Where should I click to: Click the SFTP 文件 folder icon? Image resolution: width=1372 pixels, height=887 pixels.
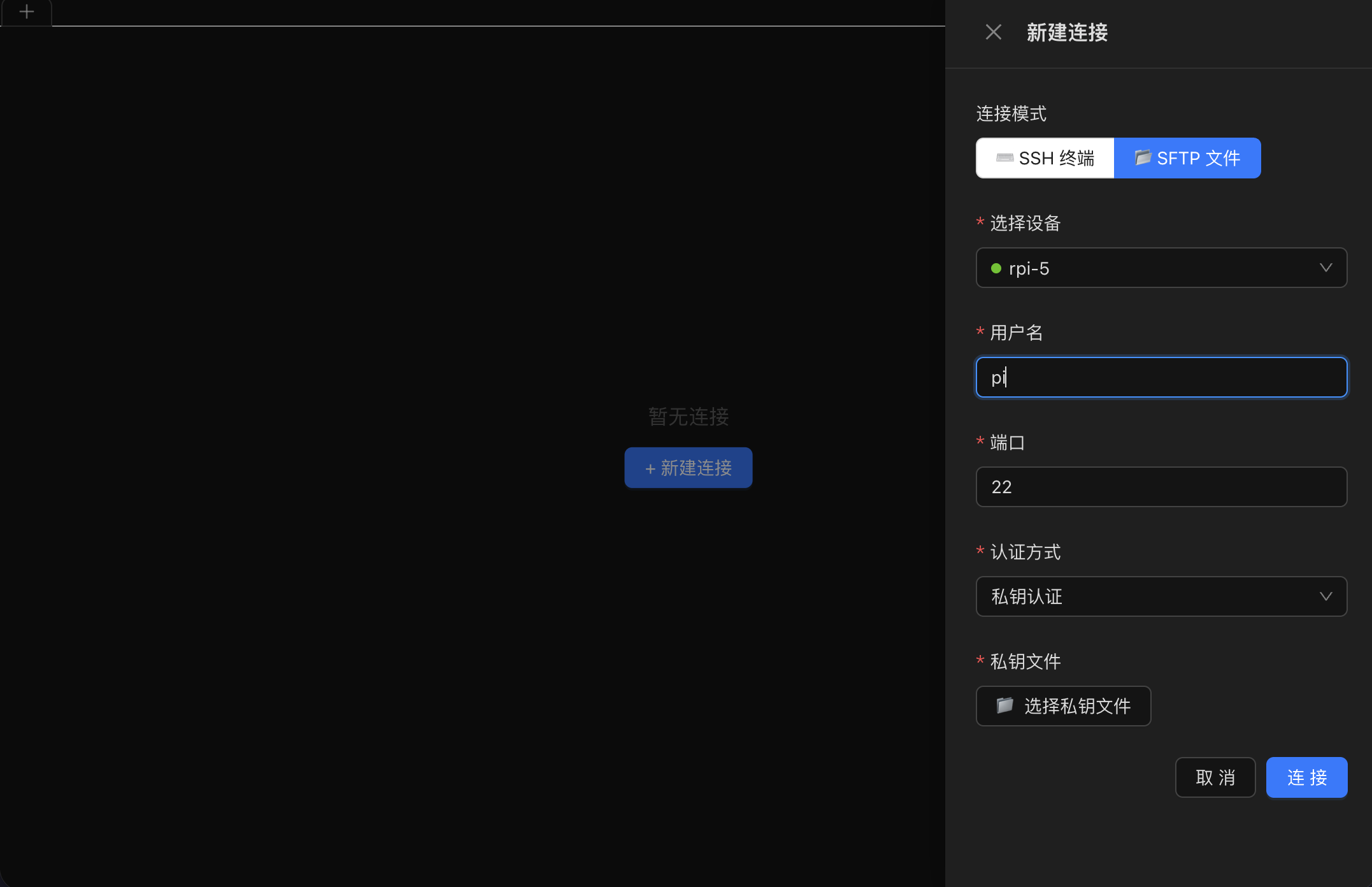tap(1143, 157)
